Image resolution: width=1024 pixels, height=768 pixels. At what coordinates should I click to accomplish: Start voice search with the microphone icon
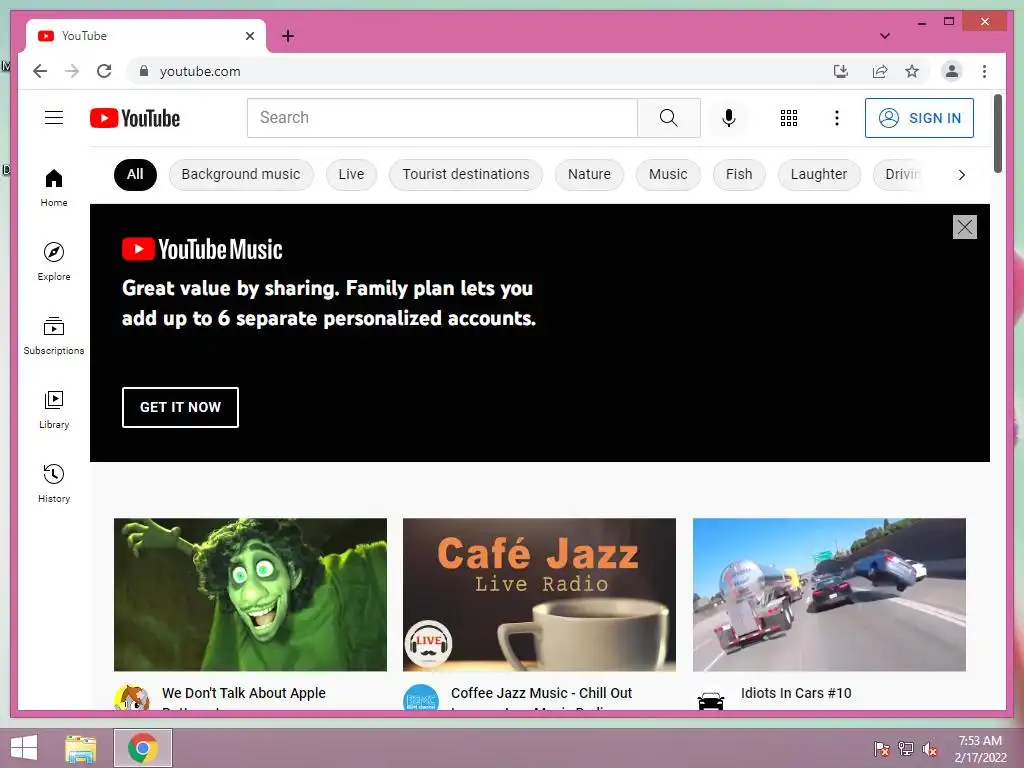coord(729,118)
